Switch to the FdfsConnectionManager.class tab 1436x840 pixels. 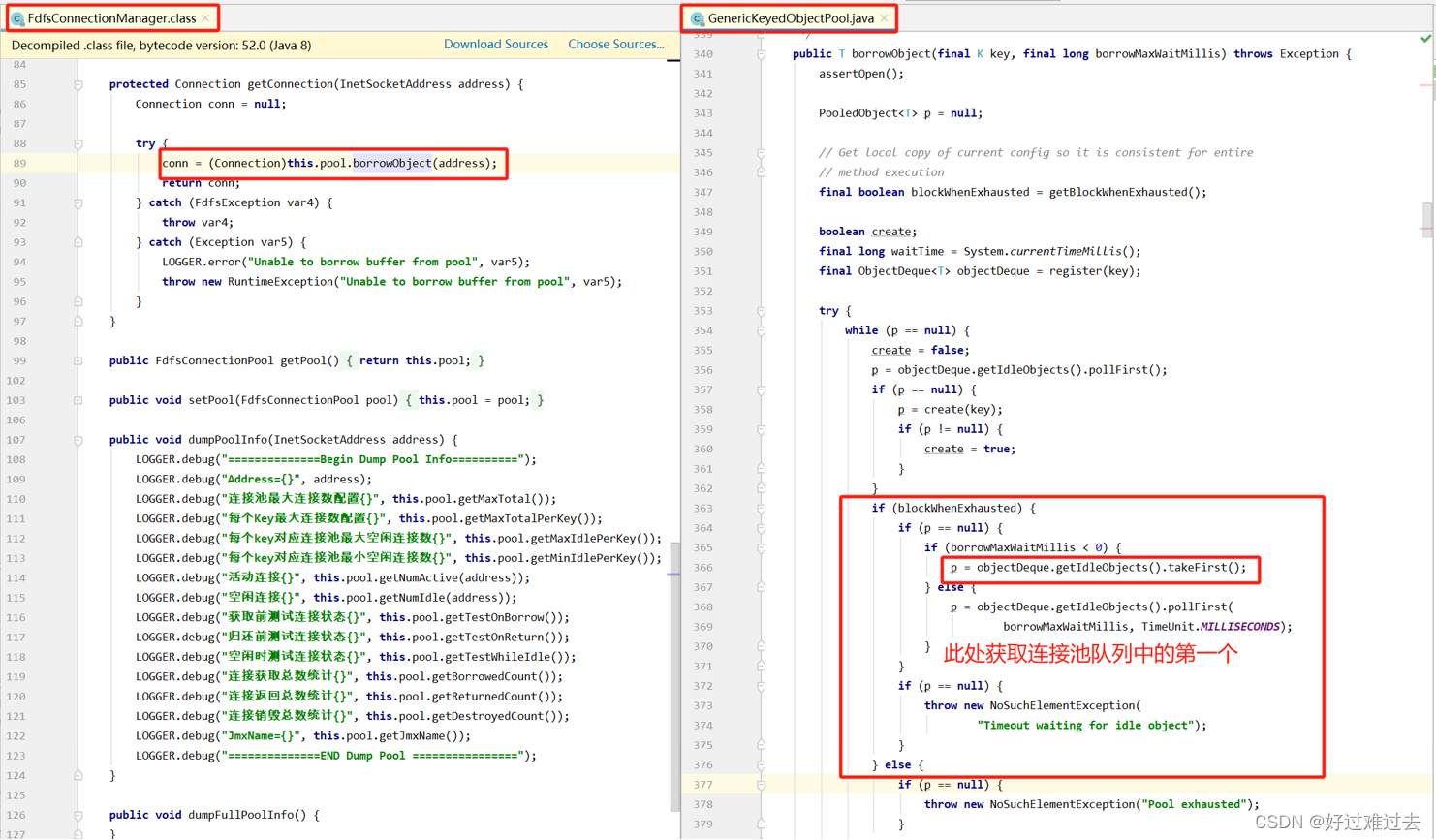(x=111, y=17)
